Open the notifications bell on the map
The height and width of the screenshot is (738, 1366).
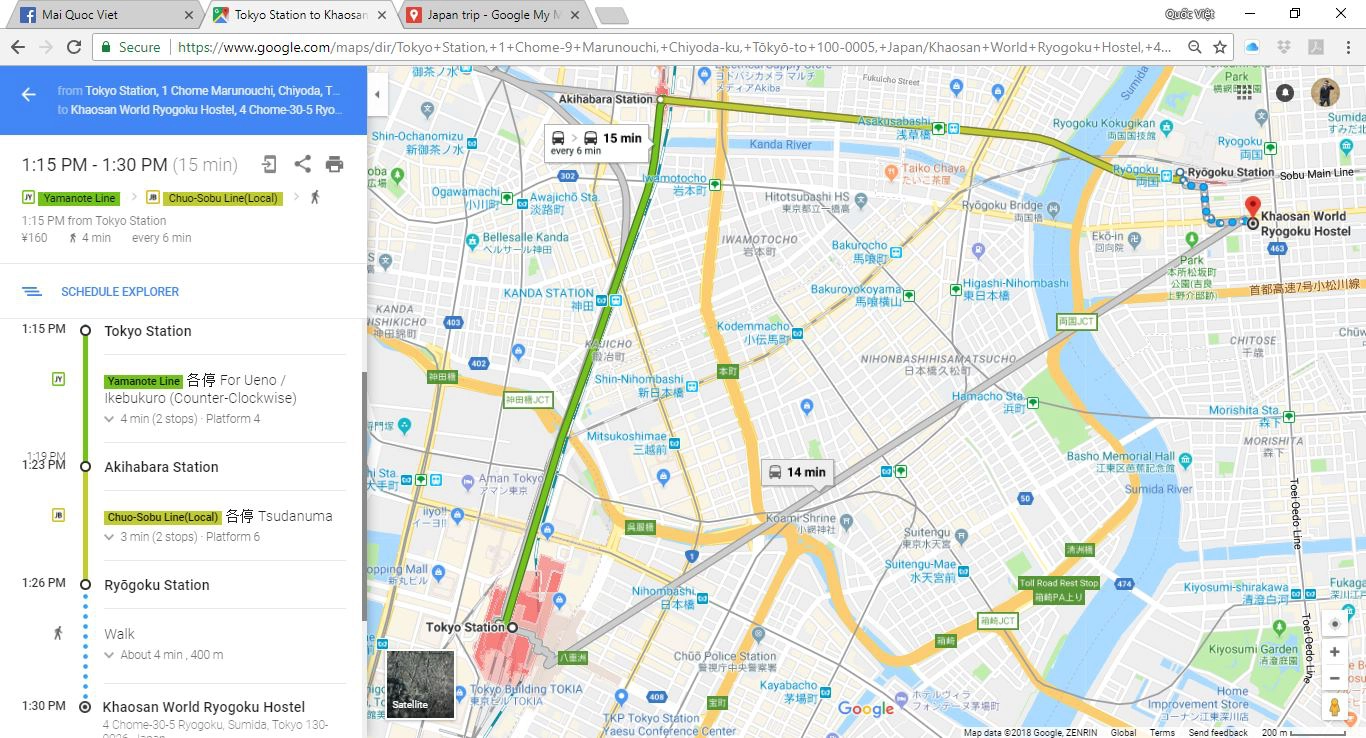[x=1285, y=93]
